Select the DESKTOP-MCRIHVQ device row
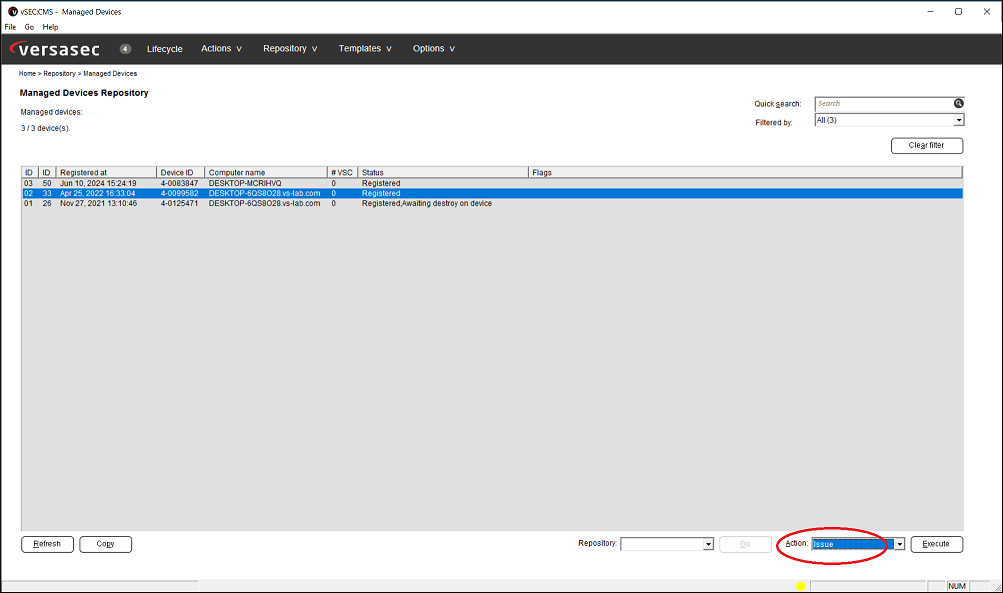This screenshot has height=593, width=1003. (492, 183)
